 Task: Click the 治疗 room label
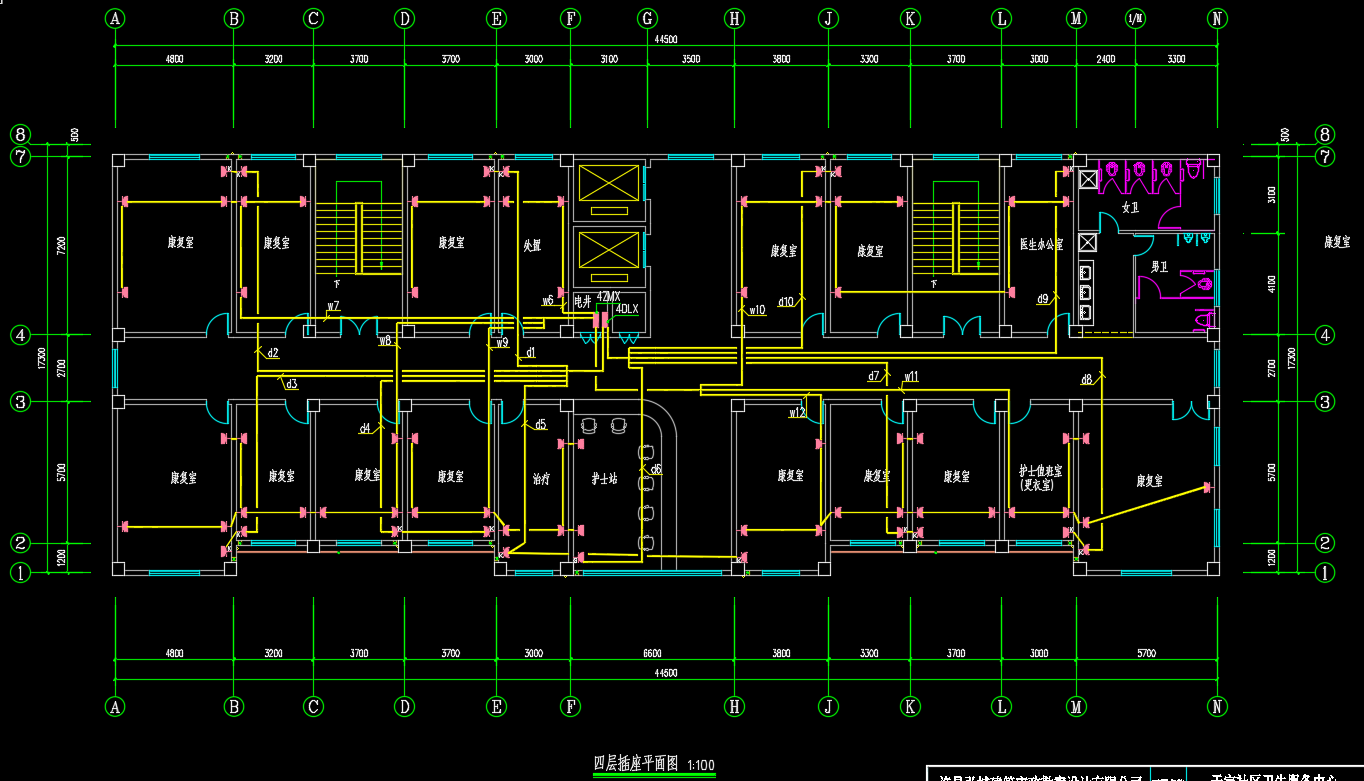coord(540,479)
